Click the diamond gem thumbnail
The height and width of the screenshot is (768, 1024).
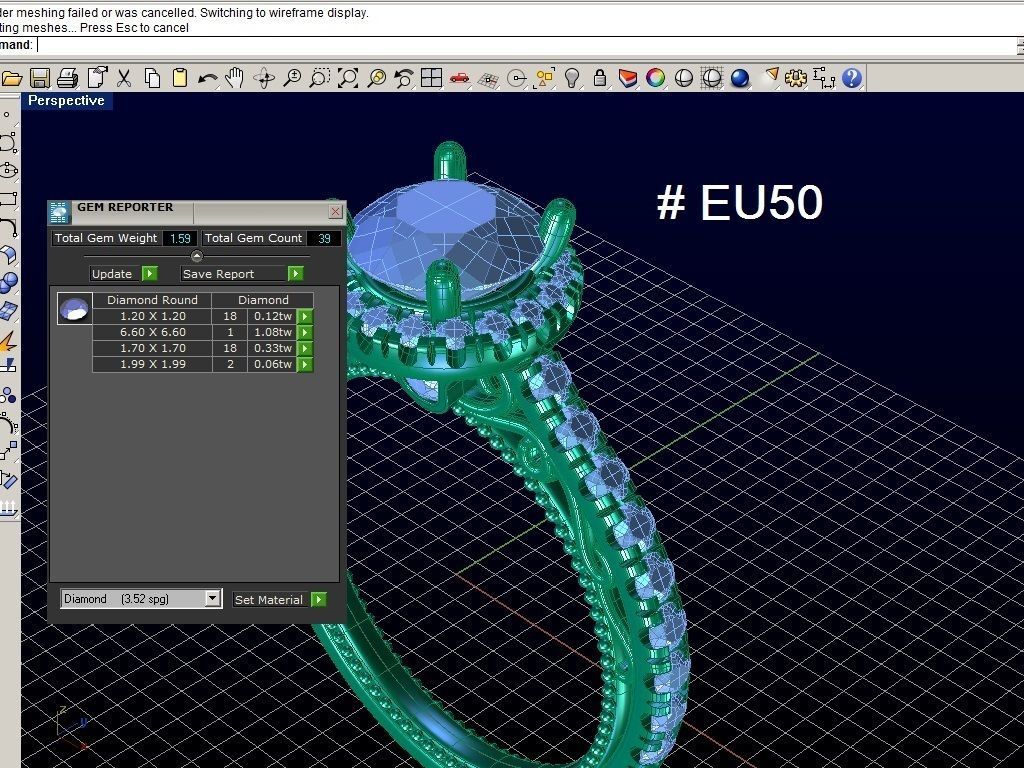coord(74,309)
